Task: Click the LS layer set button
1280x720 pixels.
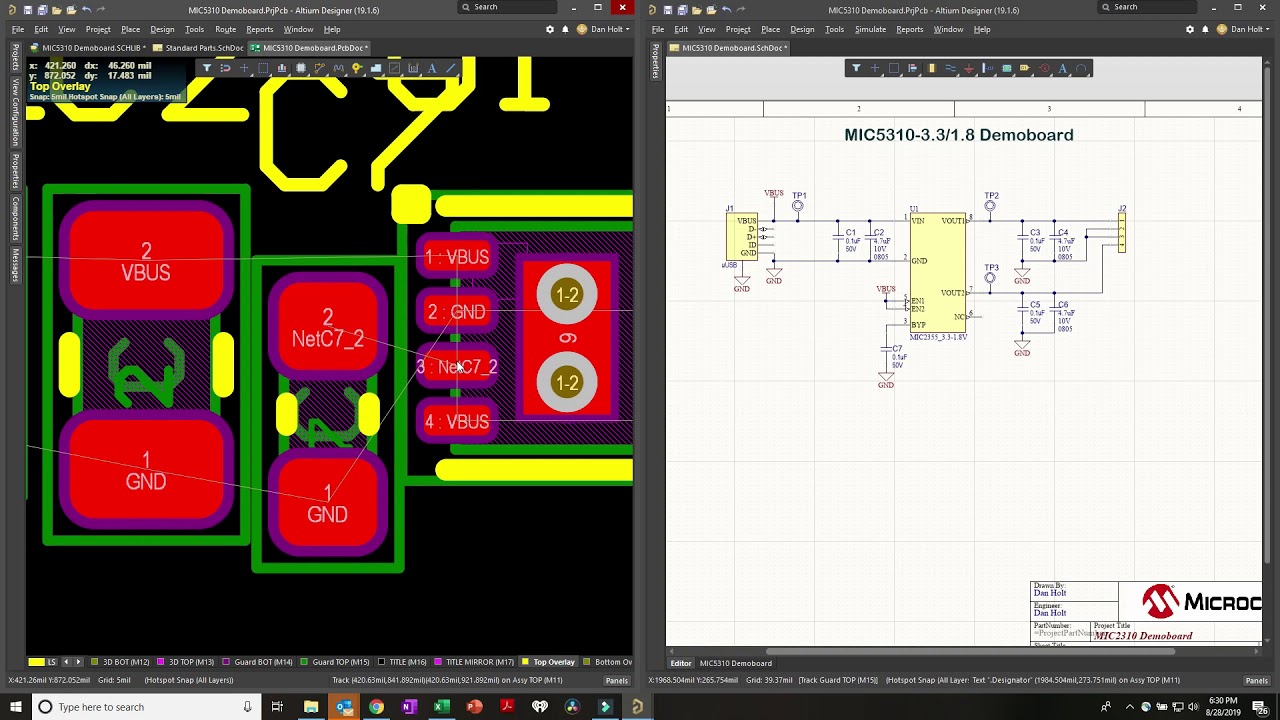Action: point(52,662)
